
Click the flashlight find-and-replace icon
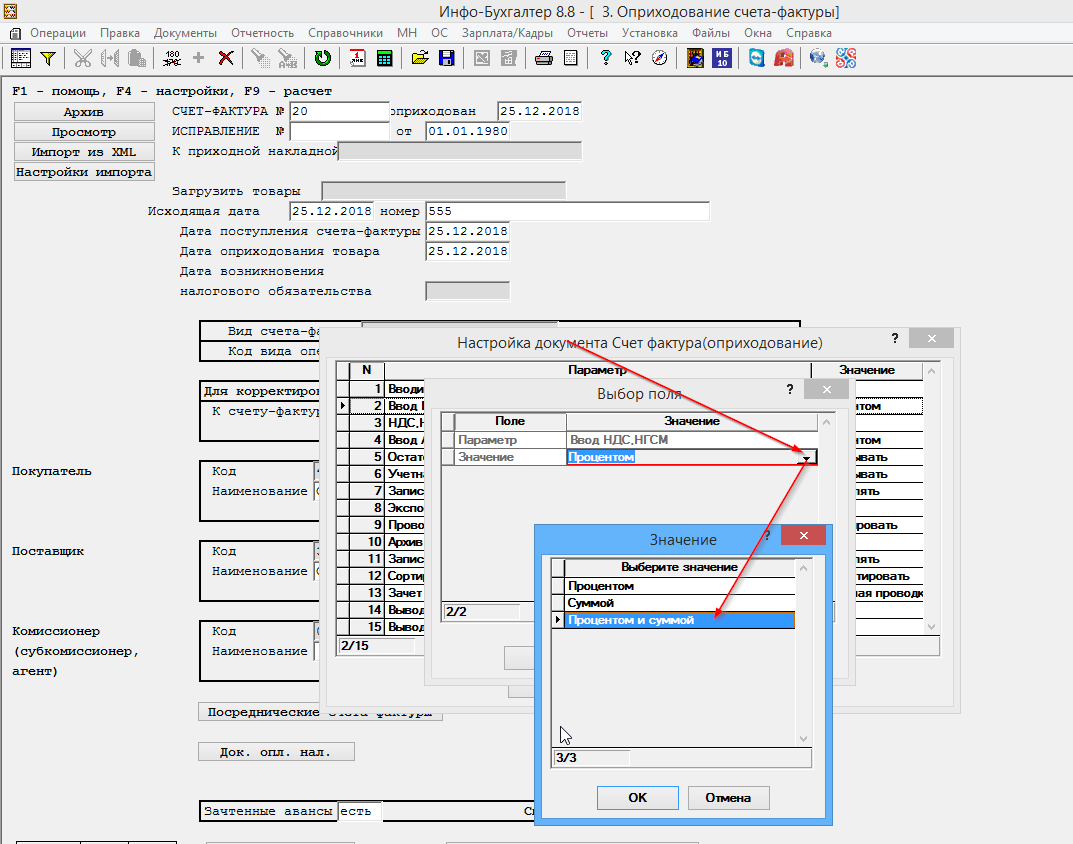[287, 58]
